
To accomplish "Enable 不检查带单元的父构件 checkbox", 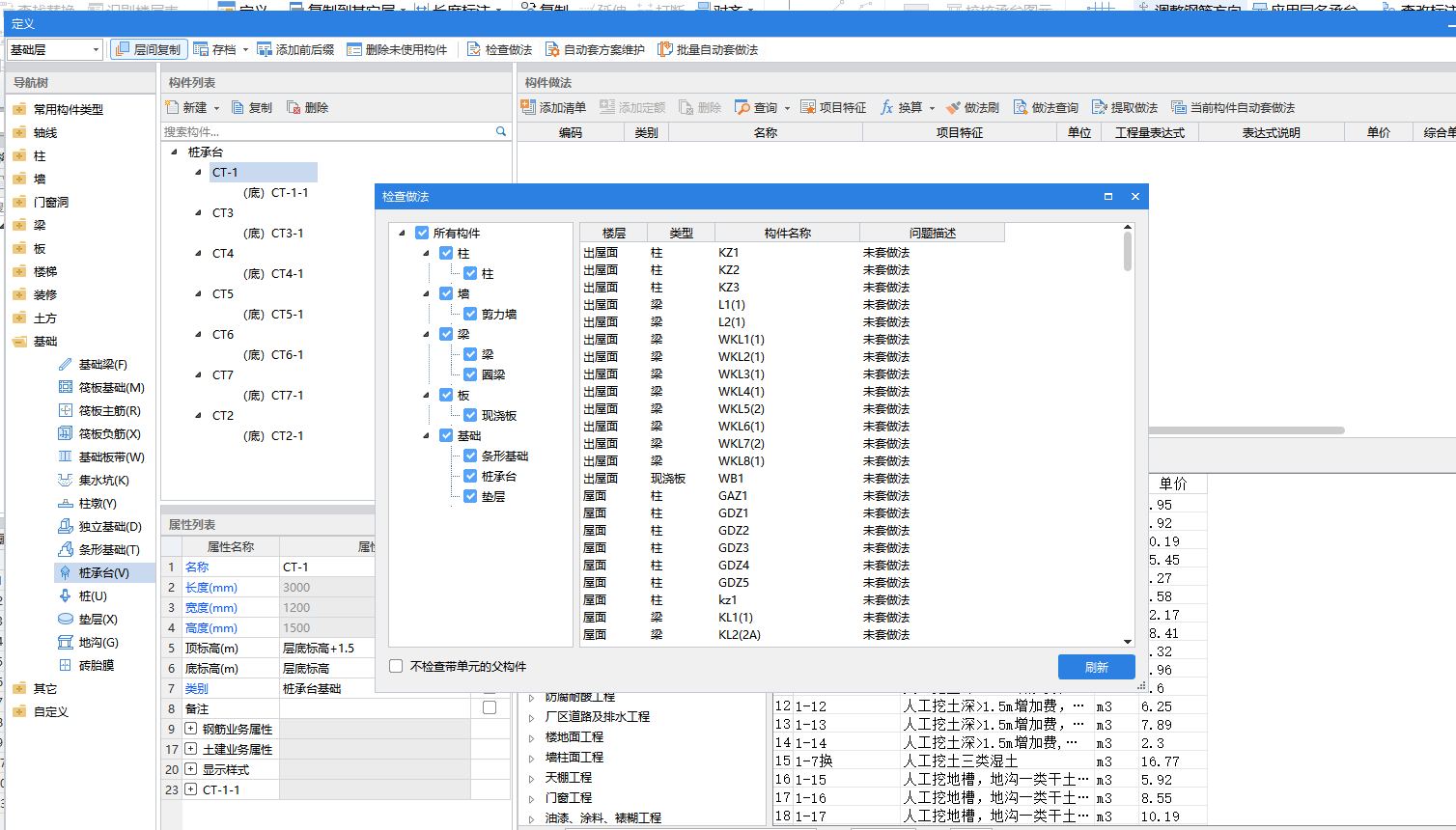I will click(x=396, y=666).
